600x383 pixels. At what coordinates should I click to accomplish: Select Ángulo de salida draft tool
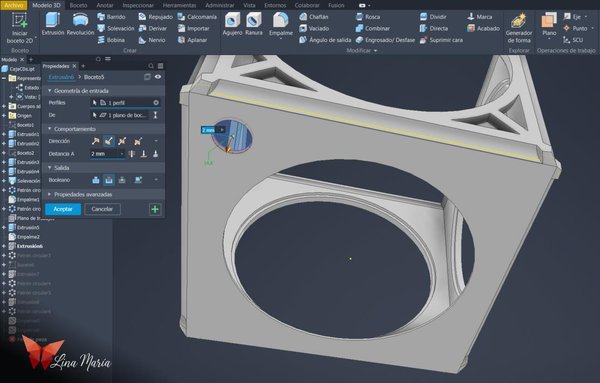tap(325, 40)
